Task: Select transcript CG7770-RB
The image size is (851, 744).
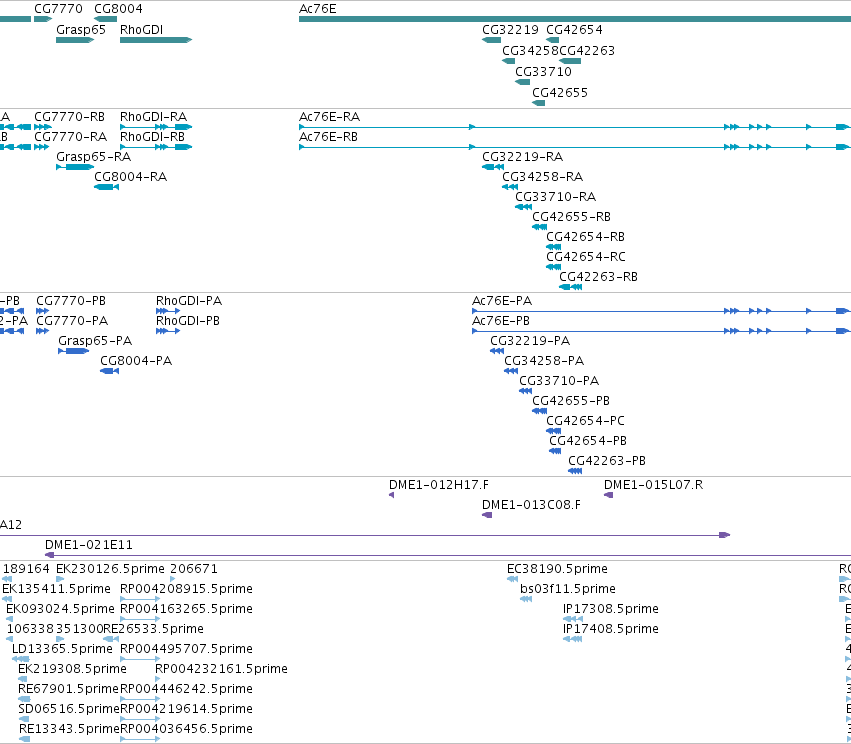Action: click(x=69, y=117)
